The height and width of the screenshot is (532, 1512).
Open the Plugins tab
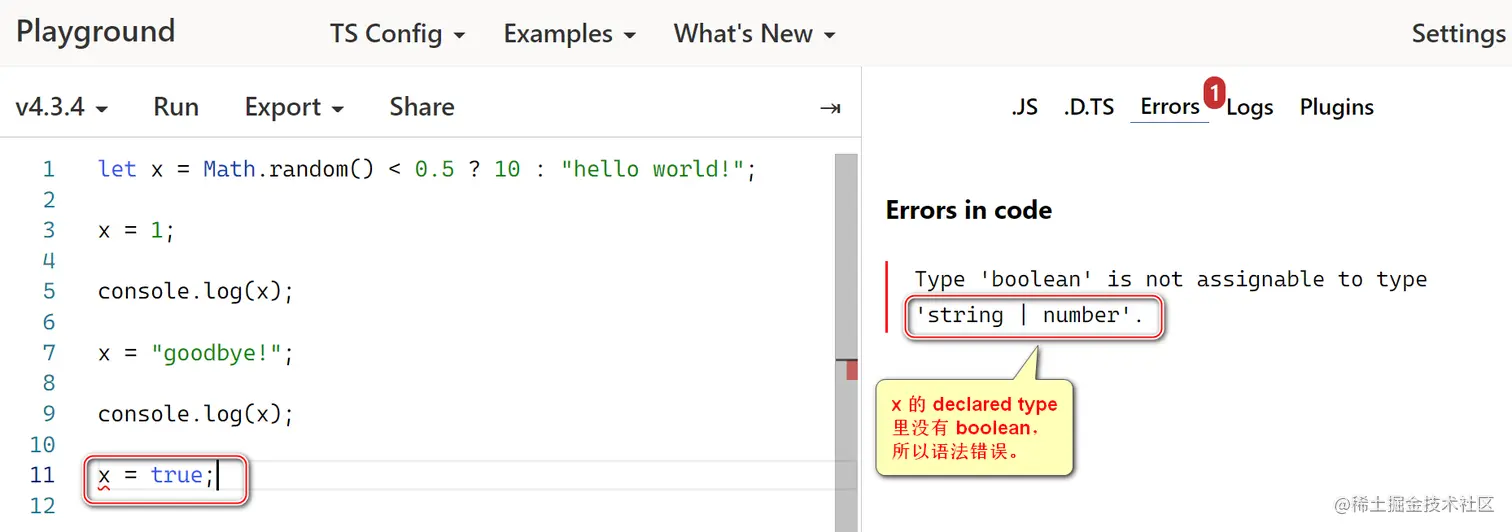coord(1337,107)
